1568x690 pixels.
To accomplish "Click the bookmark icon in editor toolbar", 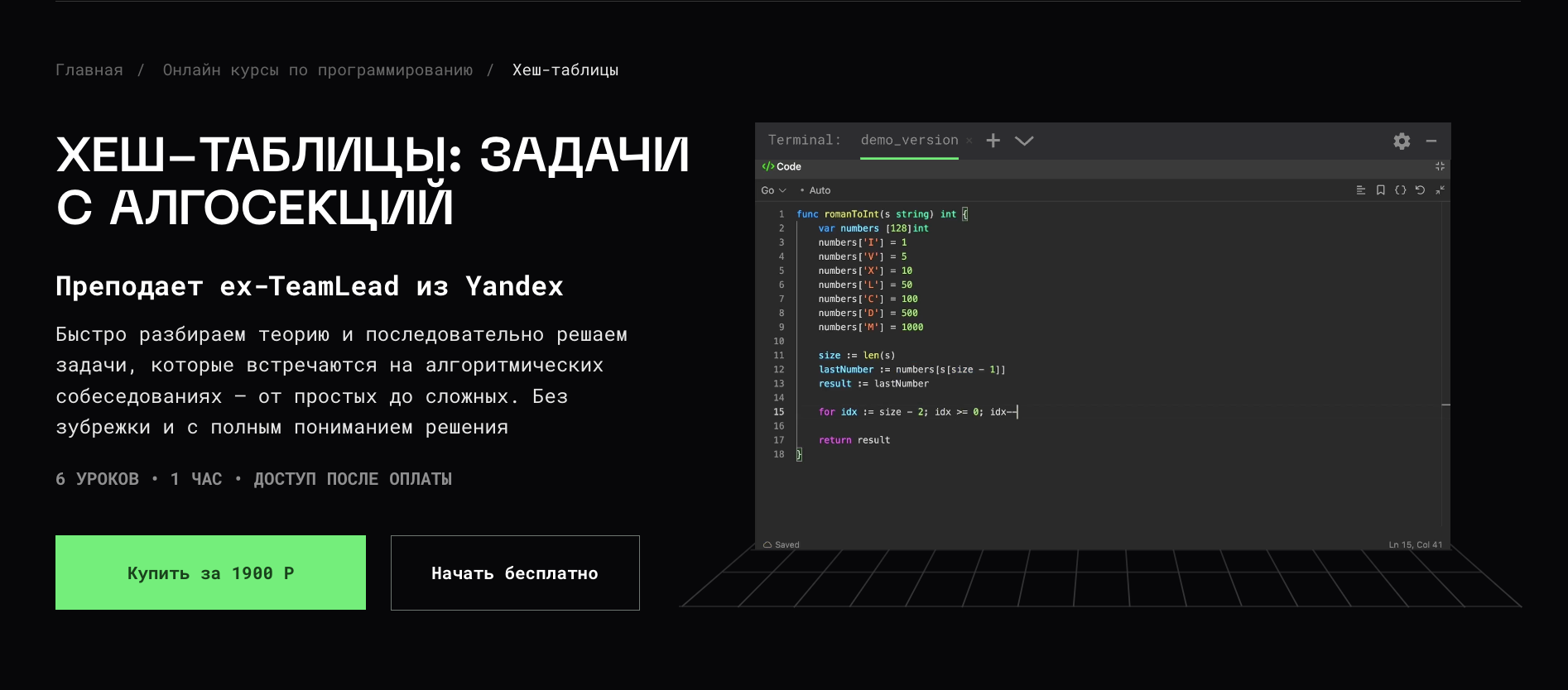I will (x=1380, y=190).
